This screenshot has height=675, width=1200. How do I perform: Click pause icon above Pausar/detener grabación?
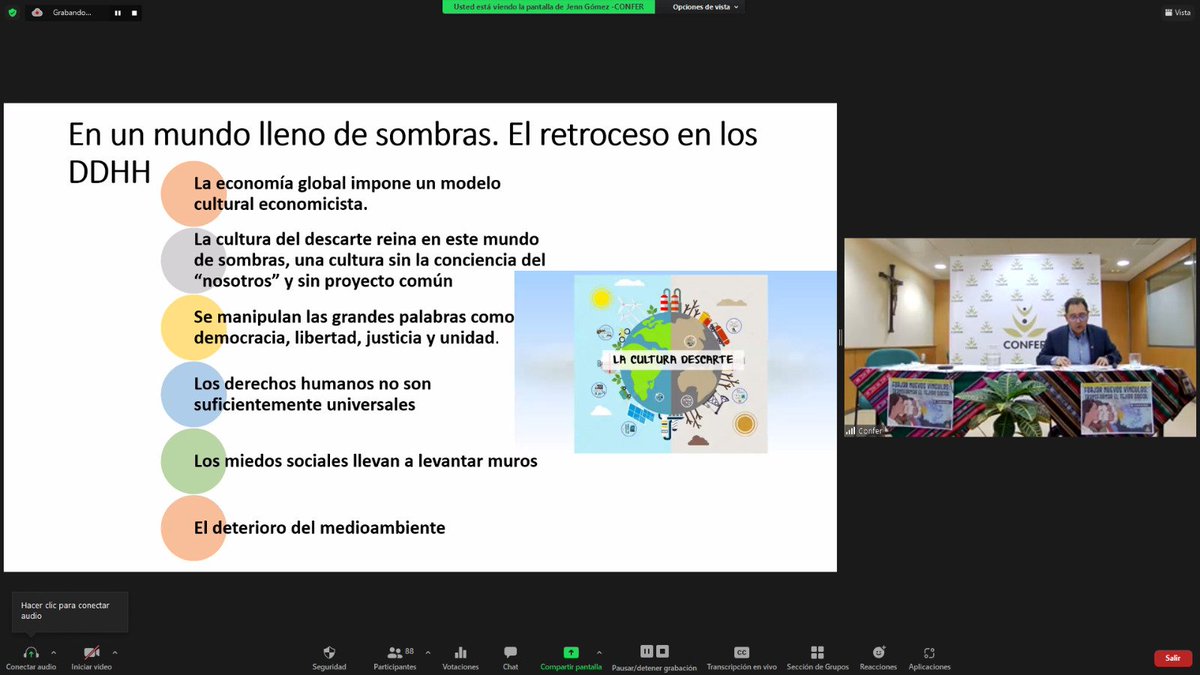pos(646,652)
